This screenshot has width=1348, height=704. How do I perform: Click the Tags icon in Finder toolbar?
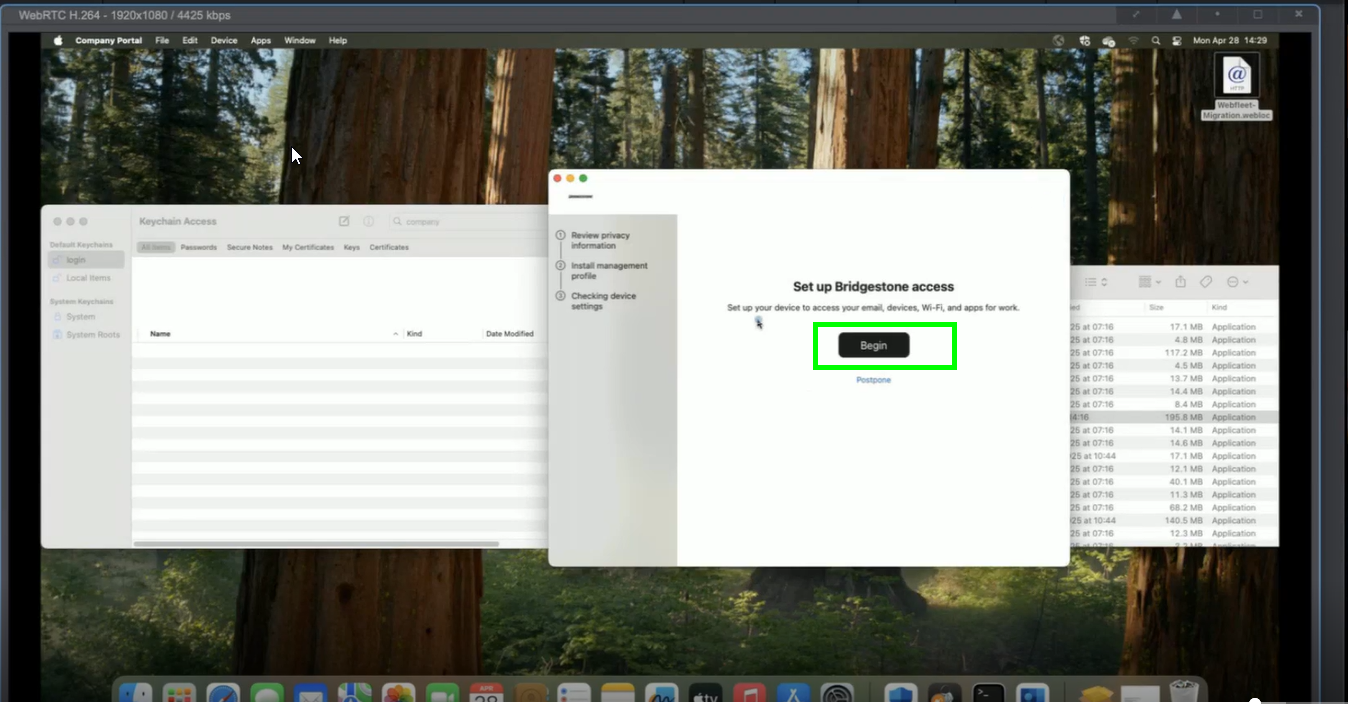1207,282
